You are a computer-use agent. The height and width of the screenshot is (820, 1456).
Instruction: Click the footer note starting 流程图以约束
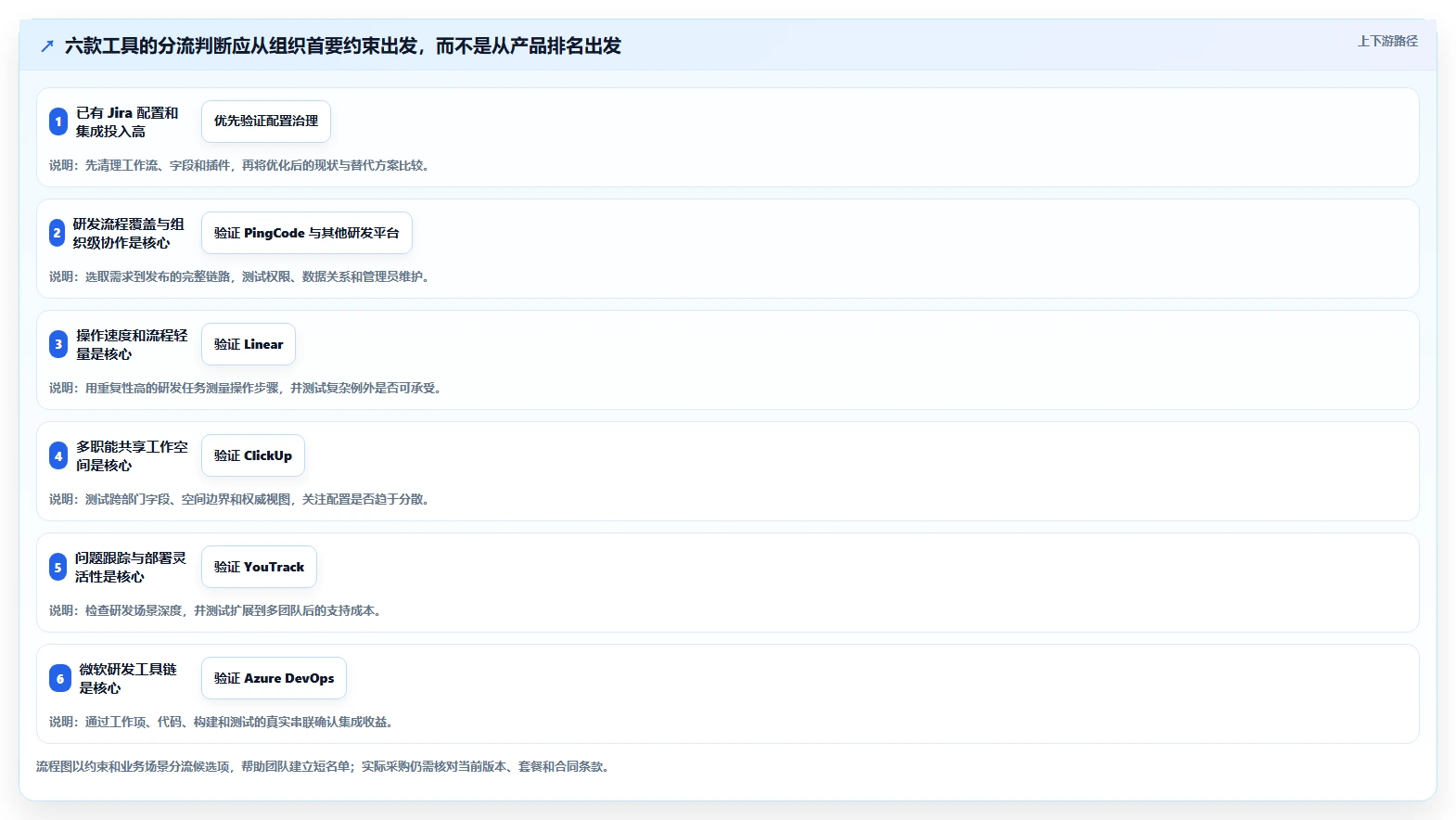tap(323, 766)
